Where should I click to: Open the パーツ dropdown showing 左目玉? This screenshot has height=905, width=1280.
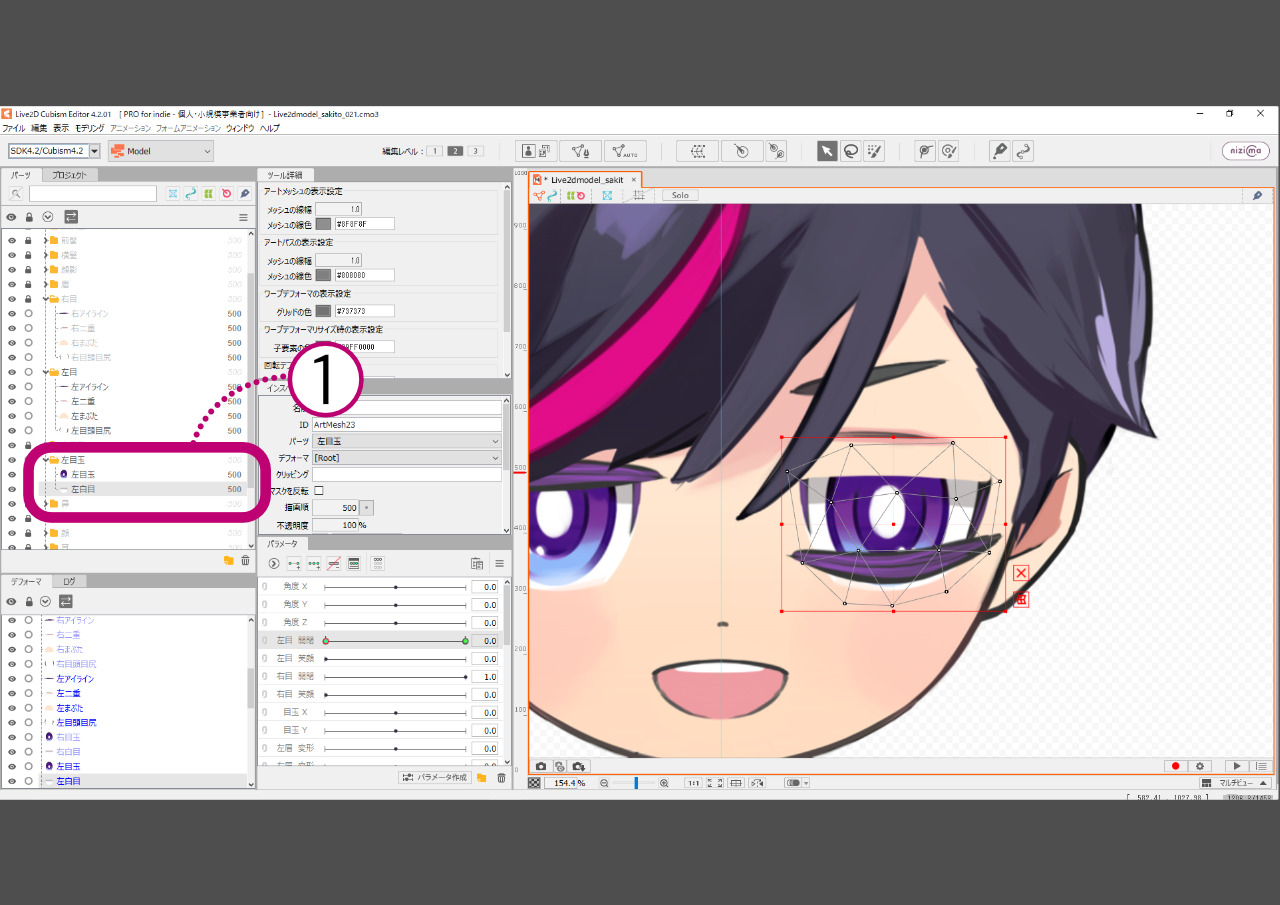coord(407,441)
